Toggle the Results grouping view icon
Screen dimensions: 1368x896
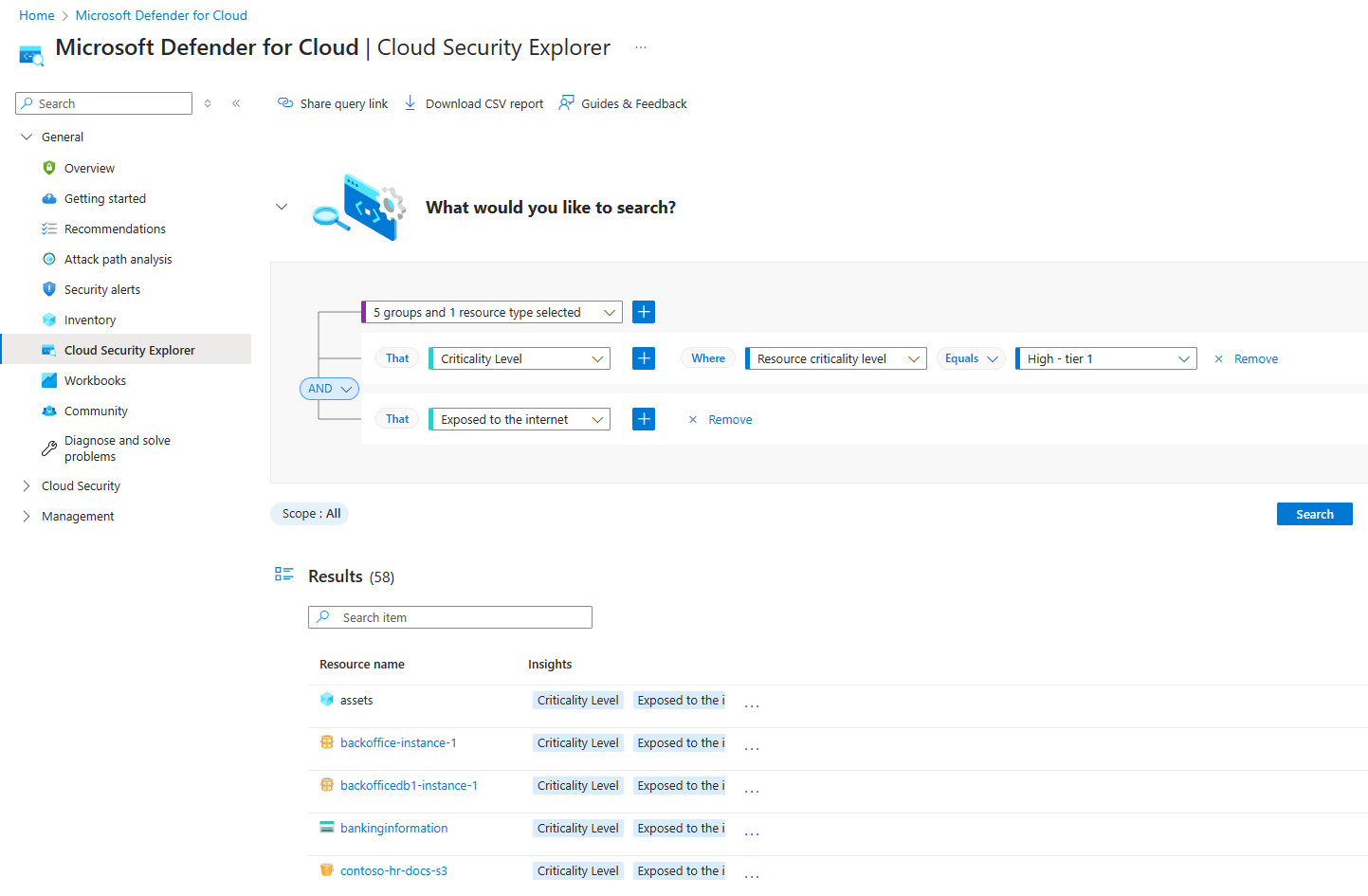pos(283,575)
